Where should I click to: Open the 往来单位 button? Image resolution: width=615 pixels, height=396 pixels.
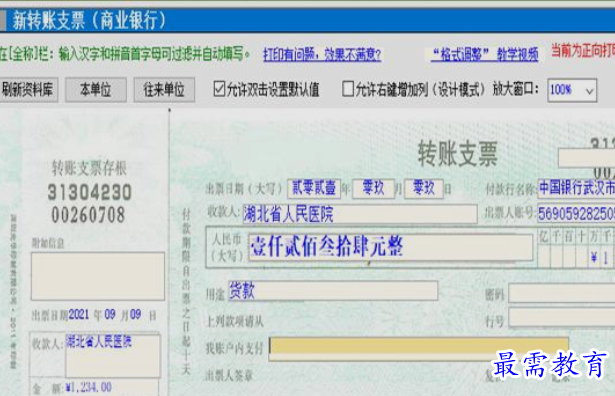(164, 90)
